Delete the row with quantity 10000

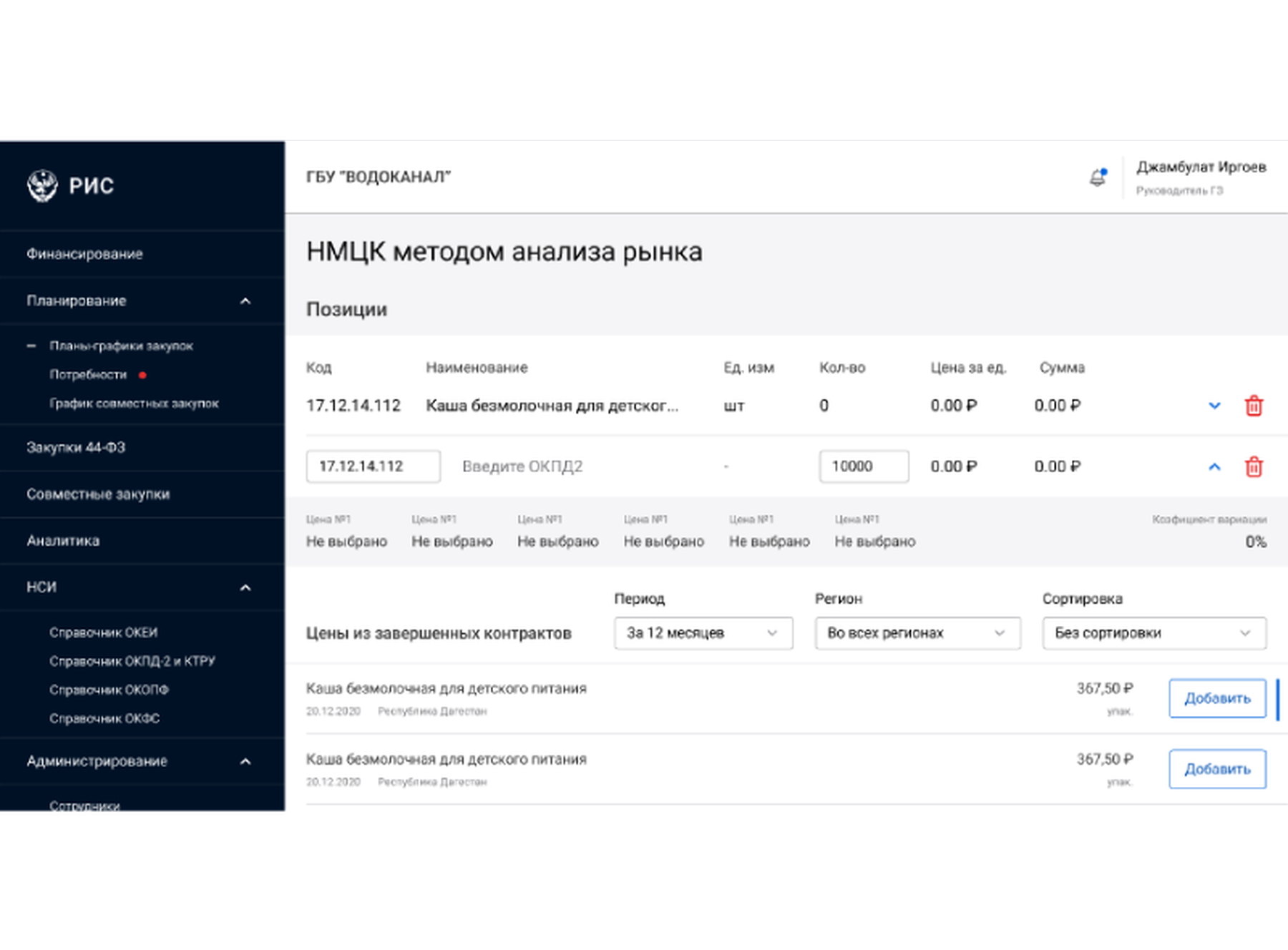coord(1254,466)
